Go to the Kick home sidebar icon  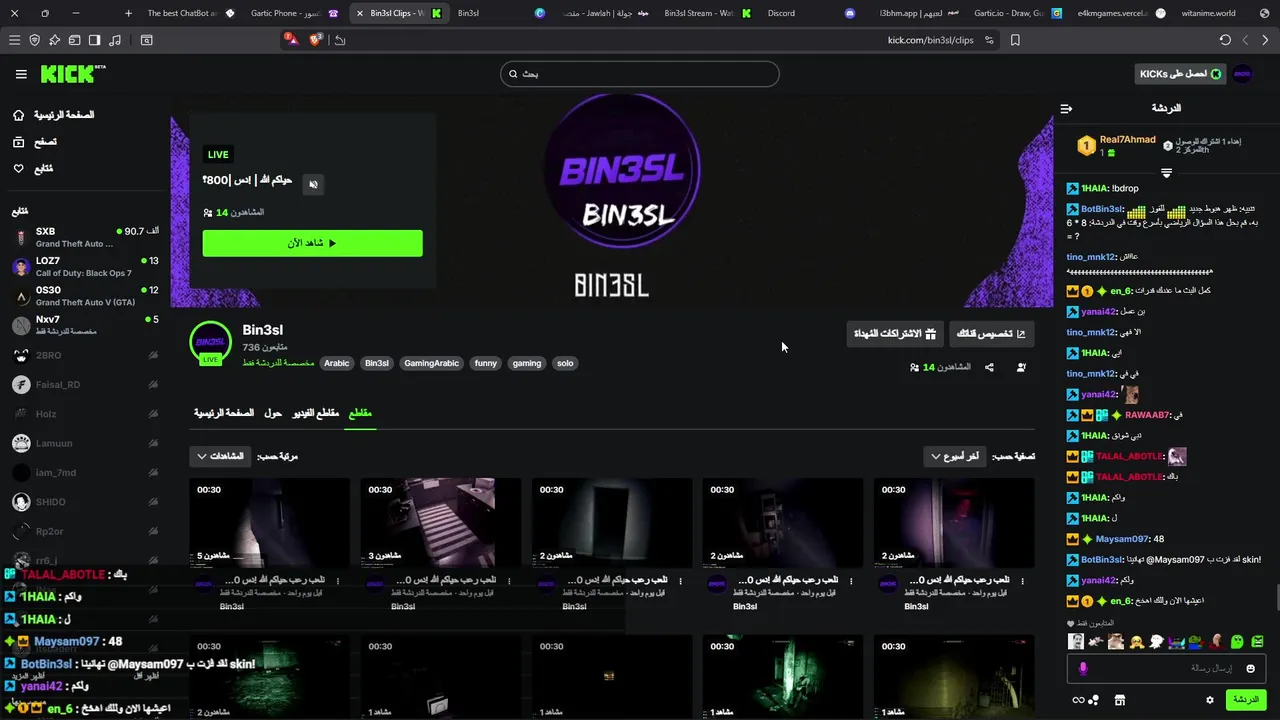tap(18, 115)
